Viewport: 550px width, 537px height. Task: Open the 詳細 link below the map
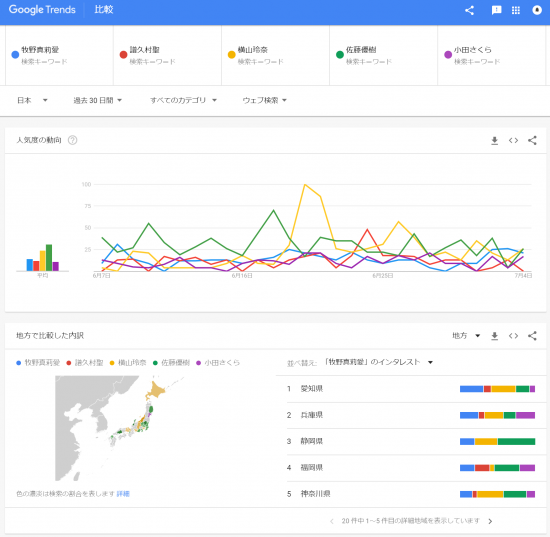tap(123, 494)
